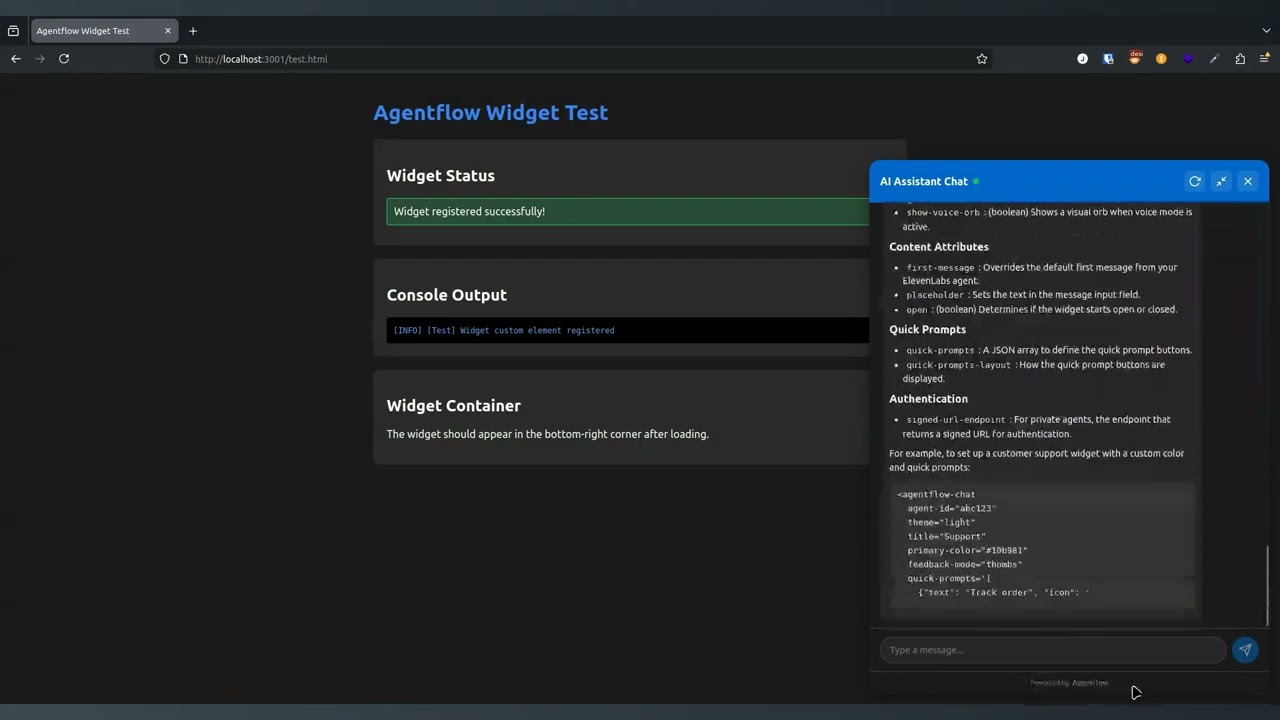Click the theme="light" code line
The image size is (1280, 720).
point(941,522)
